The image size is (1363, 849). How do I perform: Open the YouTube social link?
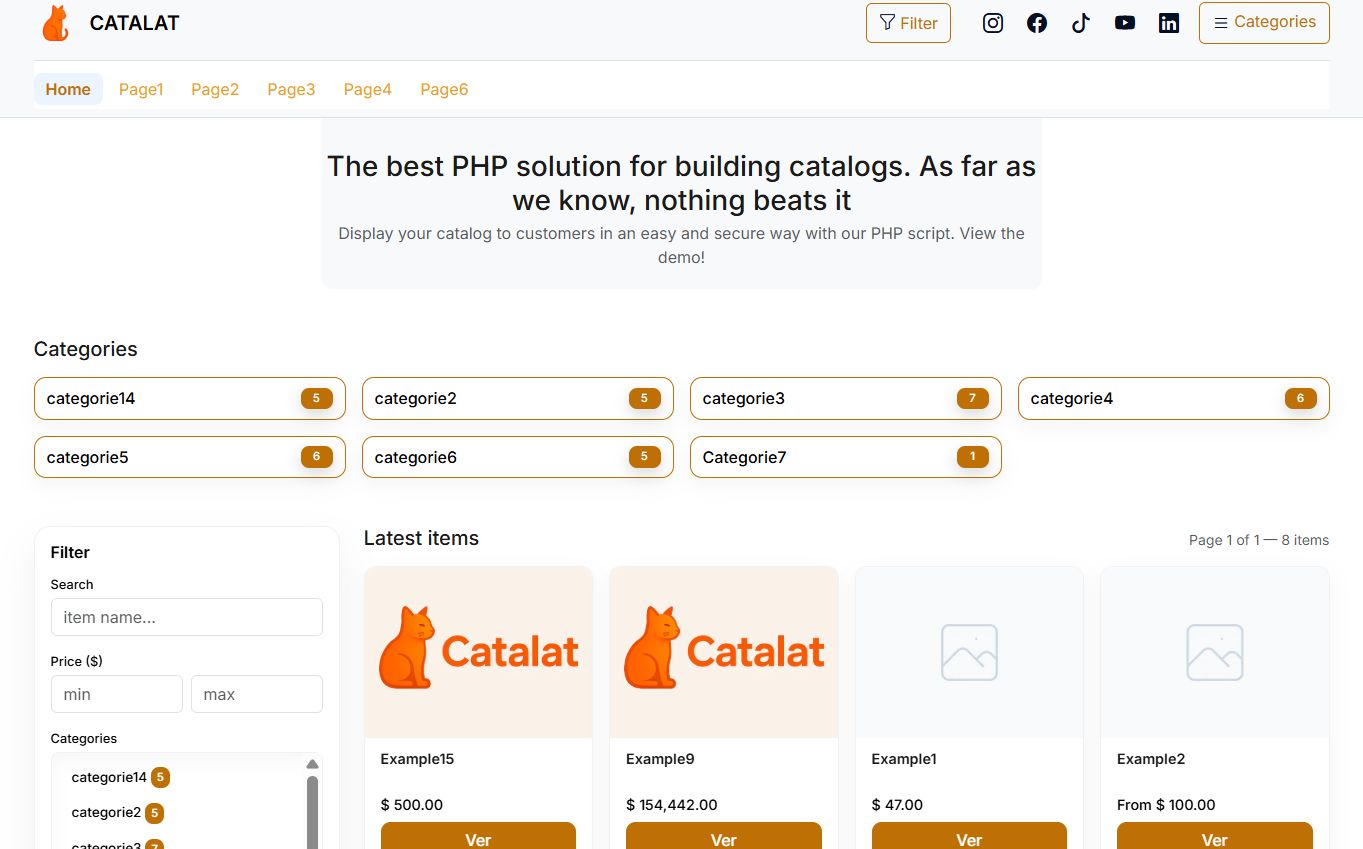tap(1125, 23)
